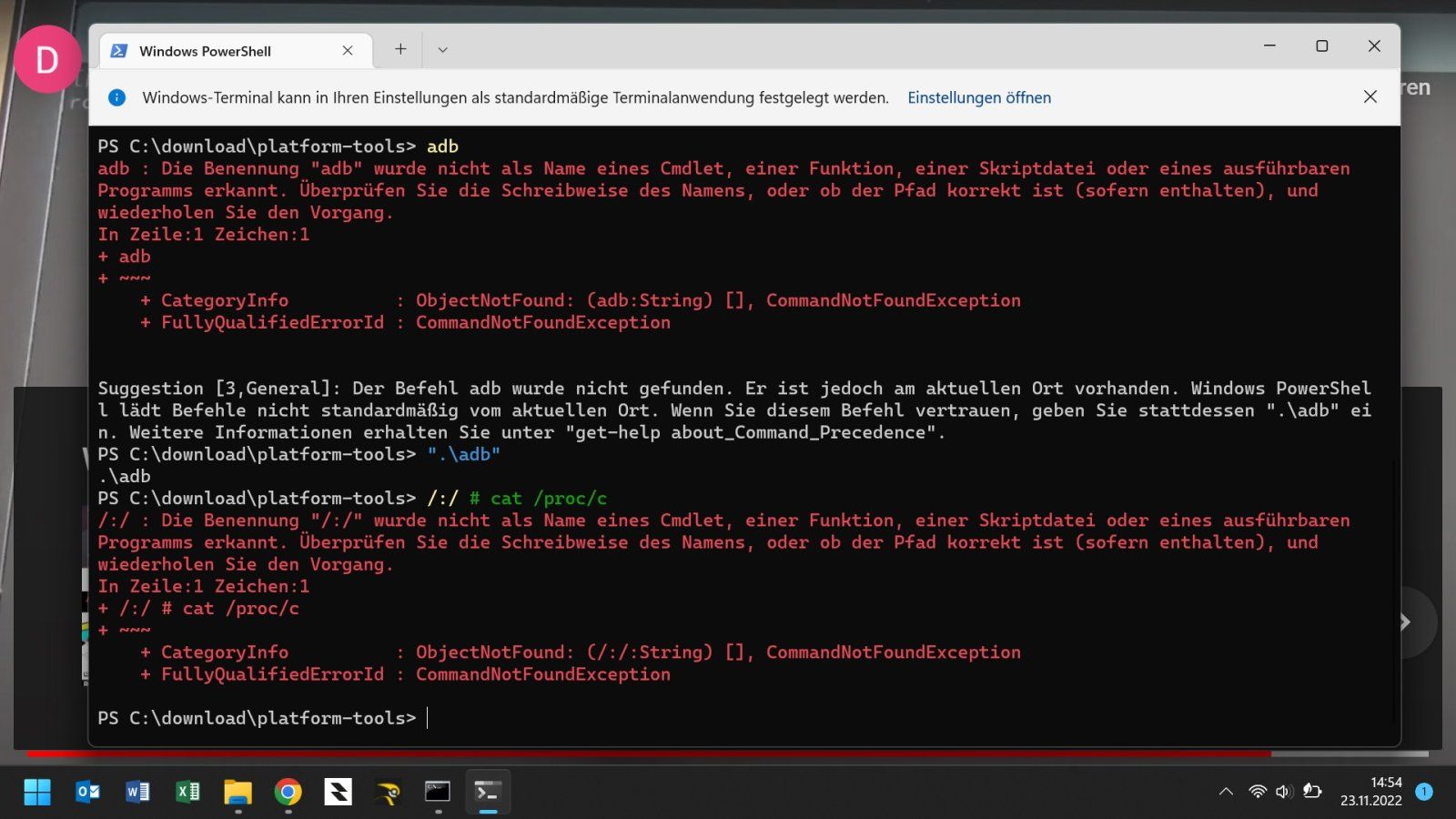Launch Excel from the taskbar
Image resolution: width=1456 pixels, height=819 pixels.
pos(187,793)
